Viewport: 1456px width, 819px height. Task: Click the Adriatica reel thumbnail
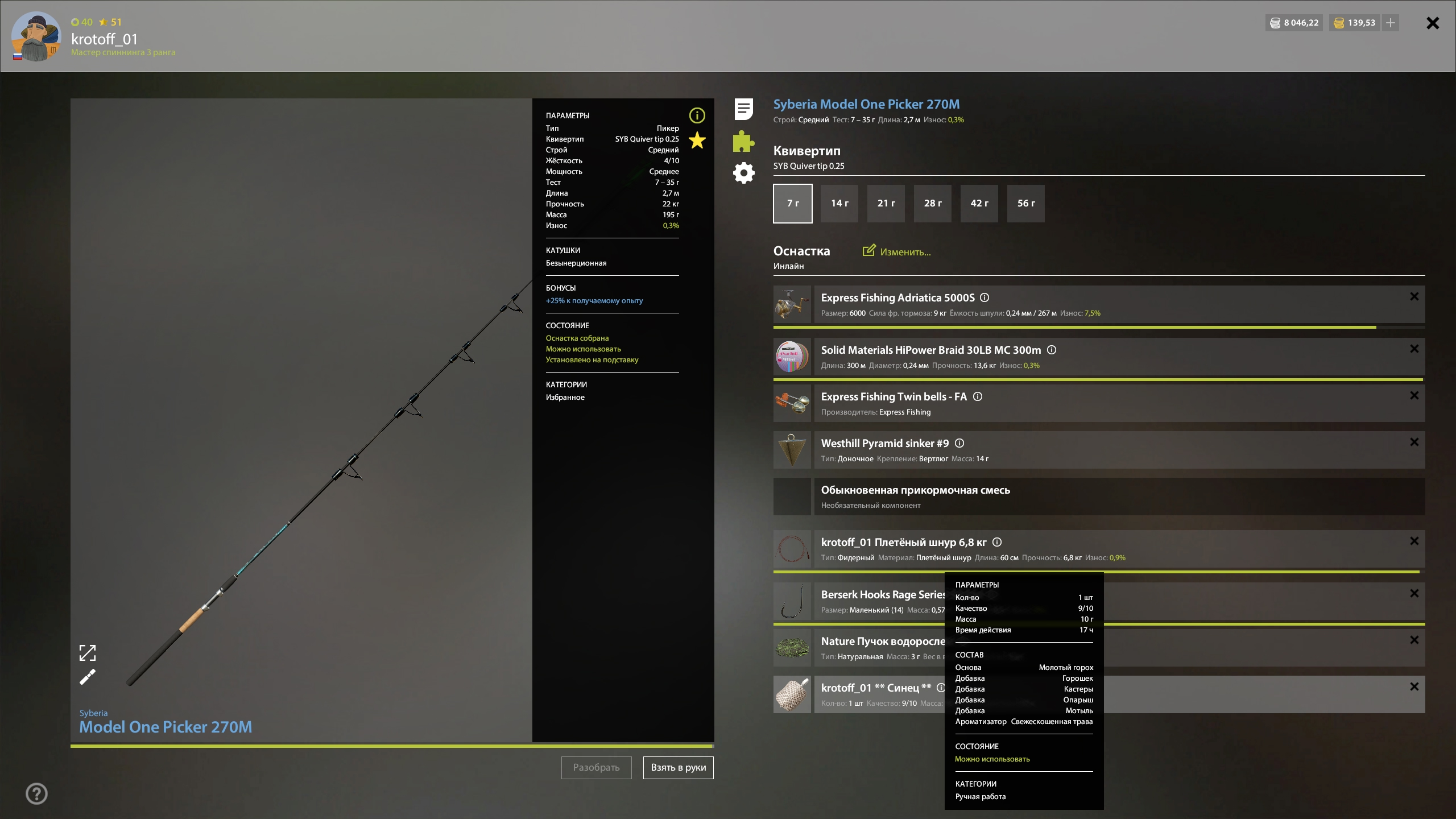coord(792,304)
